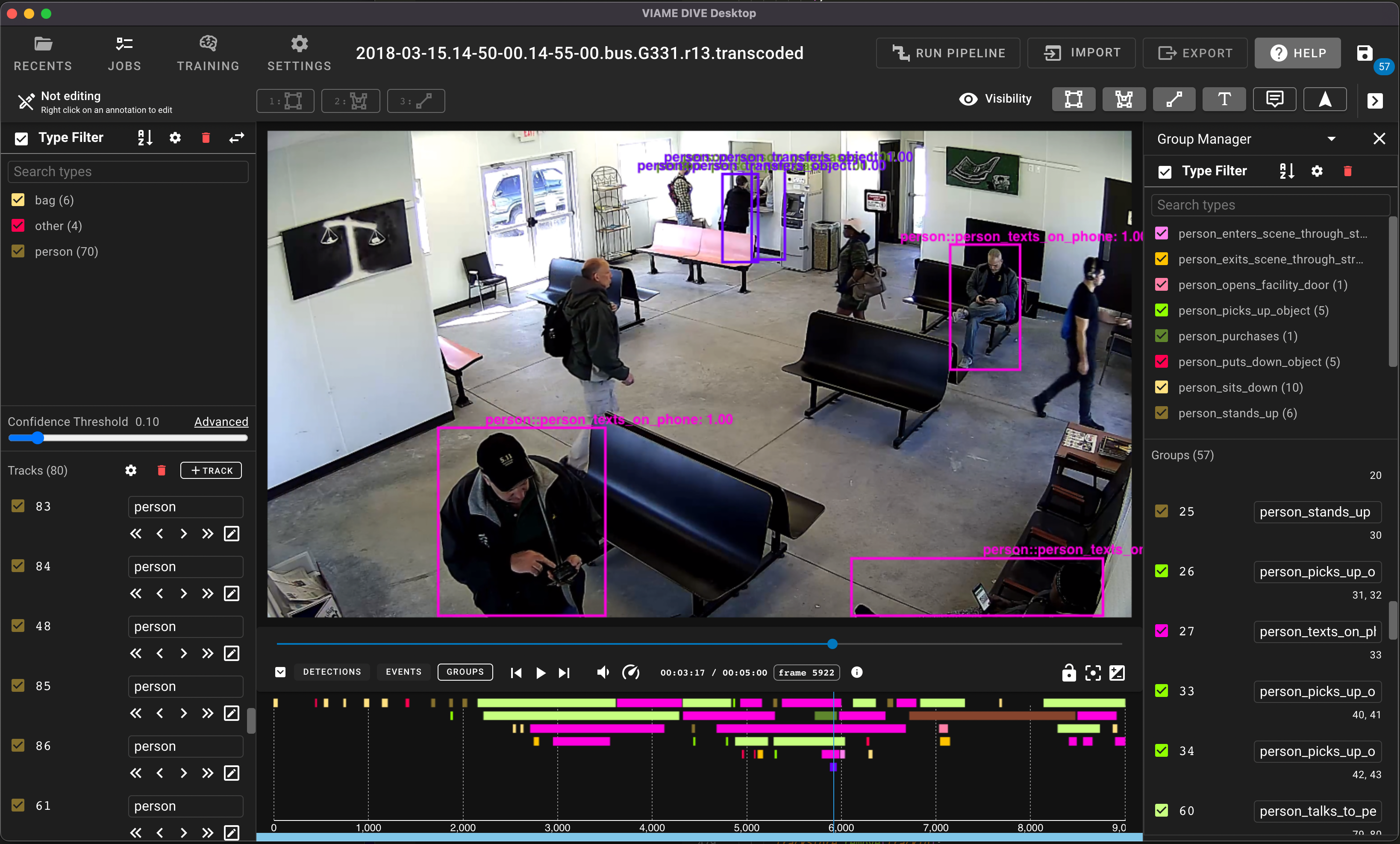This screenshot has width=1400, height=844.
Task: Click the speed gauge playback icon
Action: coord(630,673)
